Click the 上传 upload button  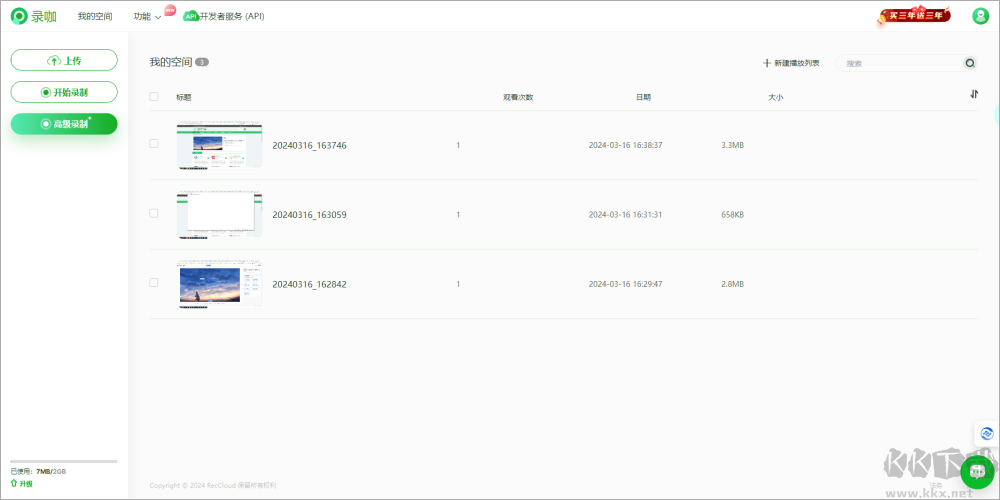click(64, 61)
